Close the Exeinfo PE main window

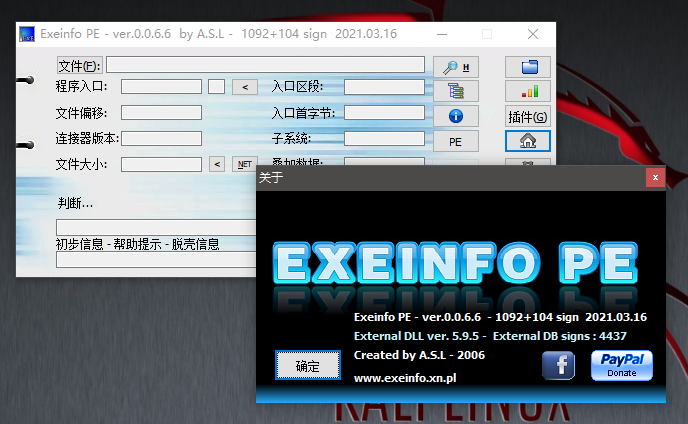pos(533,34)
